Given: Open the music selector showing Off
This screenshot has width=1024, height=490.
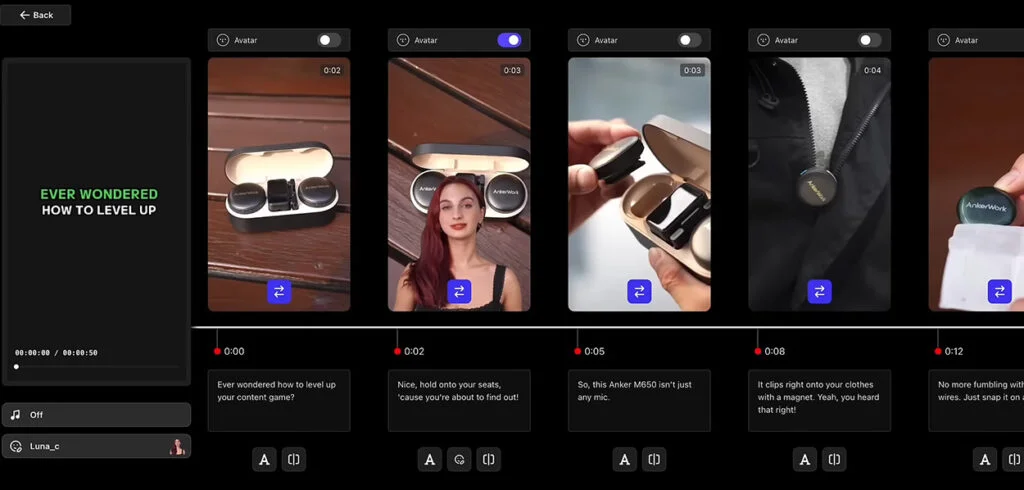Looking at the screenshot, I should coord(97,415).
